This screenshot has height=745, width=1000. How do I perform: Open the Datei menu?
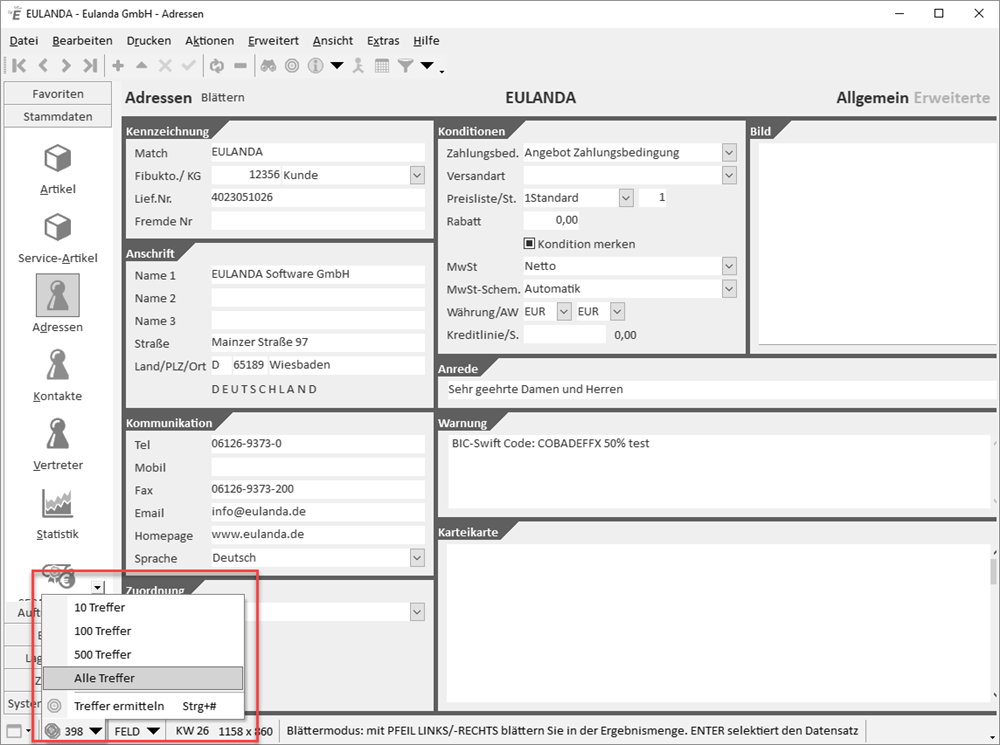(x=24, y=40)
